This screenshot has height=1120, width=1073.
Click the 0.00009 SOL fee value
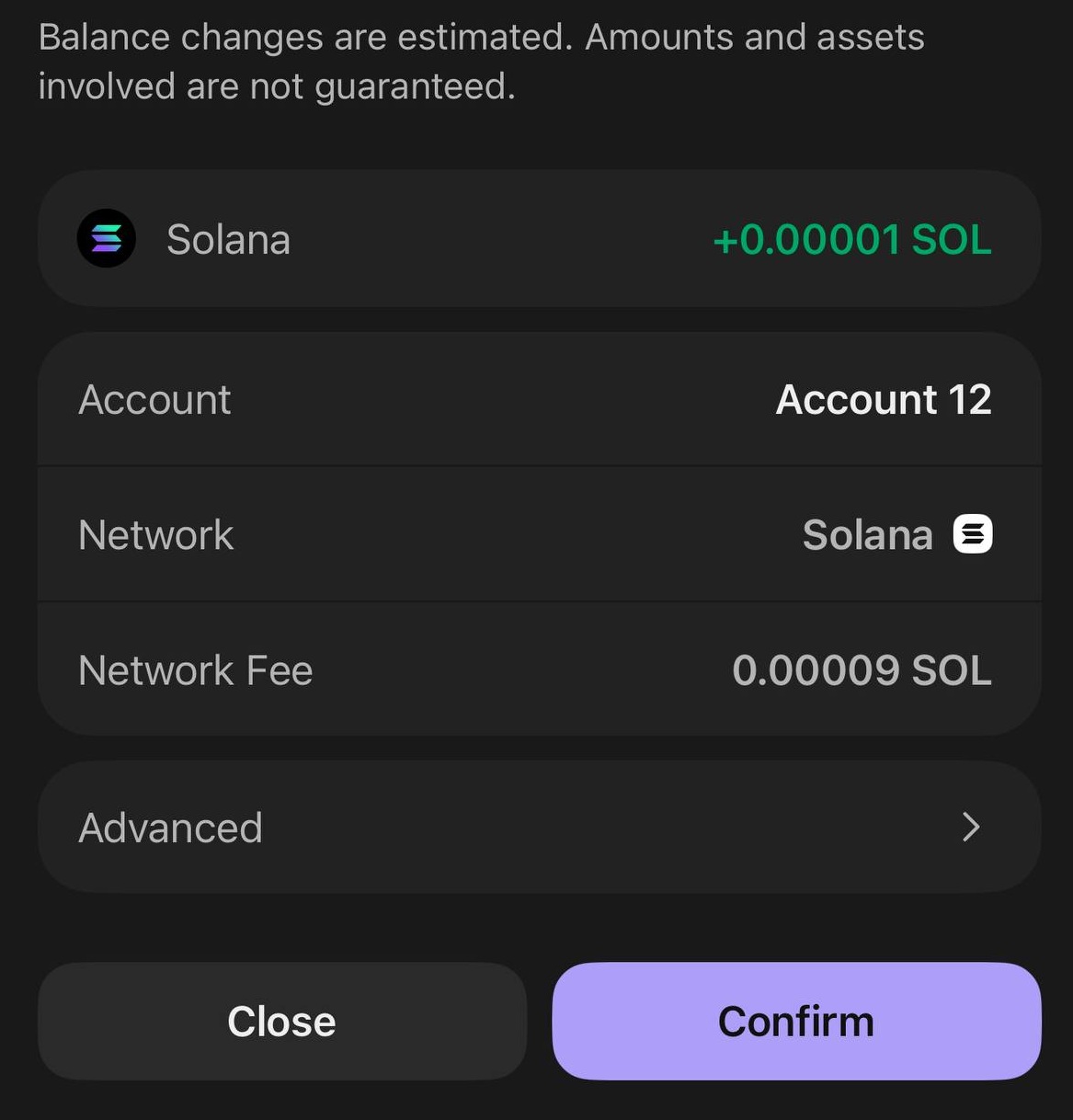(x=862, y=670)
